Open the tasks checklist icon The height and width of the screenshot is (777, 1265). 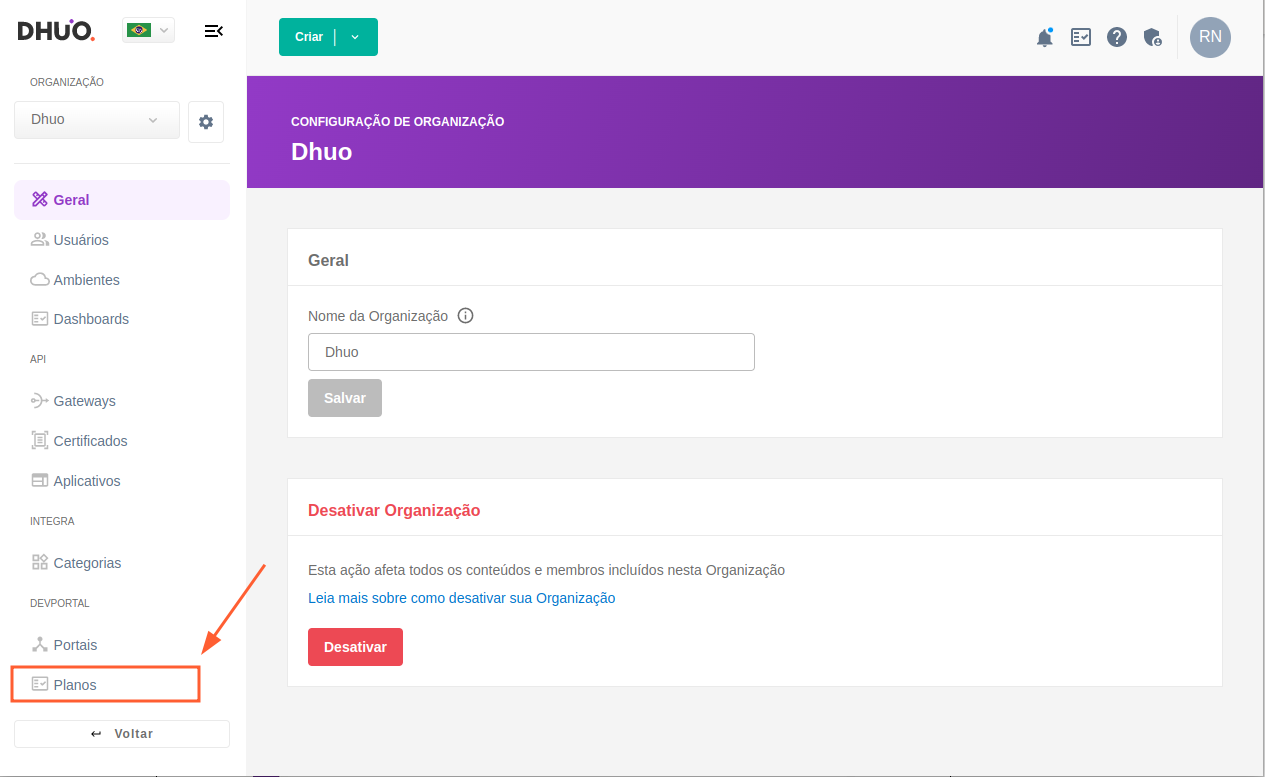[x=1081, y=37]
